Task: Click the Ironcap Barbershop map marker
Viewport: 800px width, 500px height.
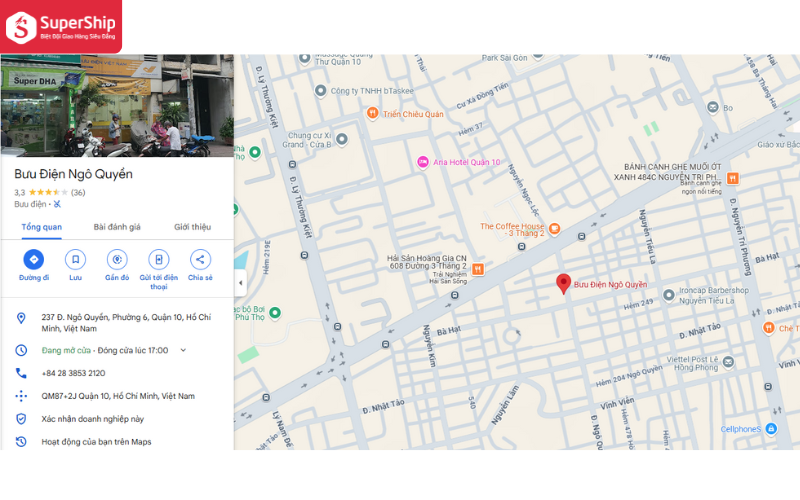Action: [668, 295]
